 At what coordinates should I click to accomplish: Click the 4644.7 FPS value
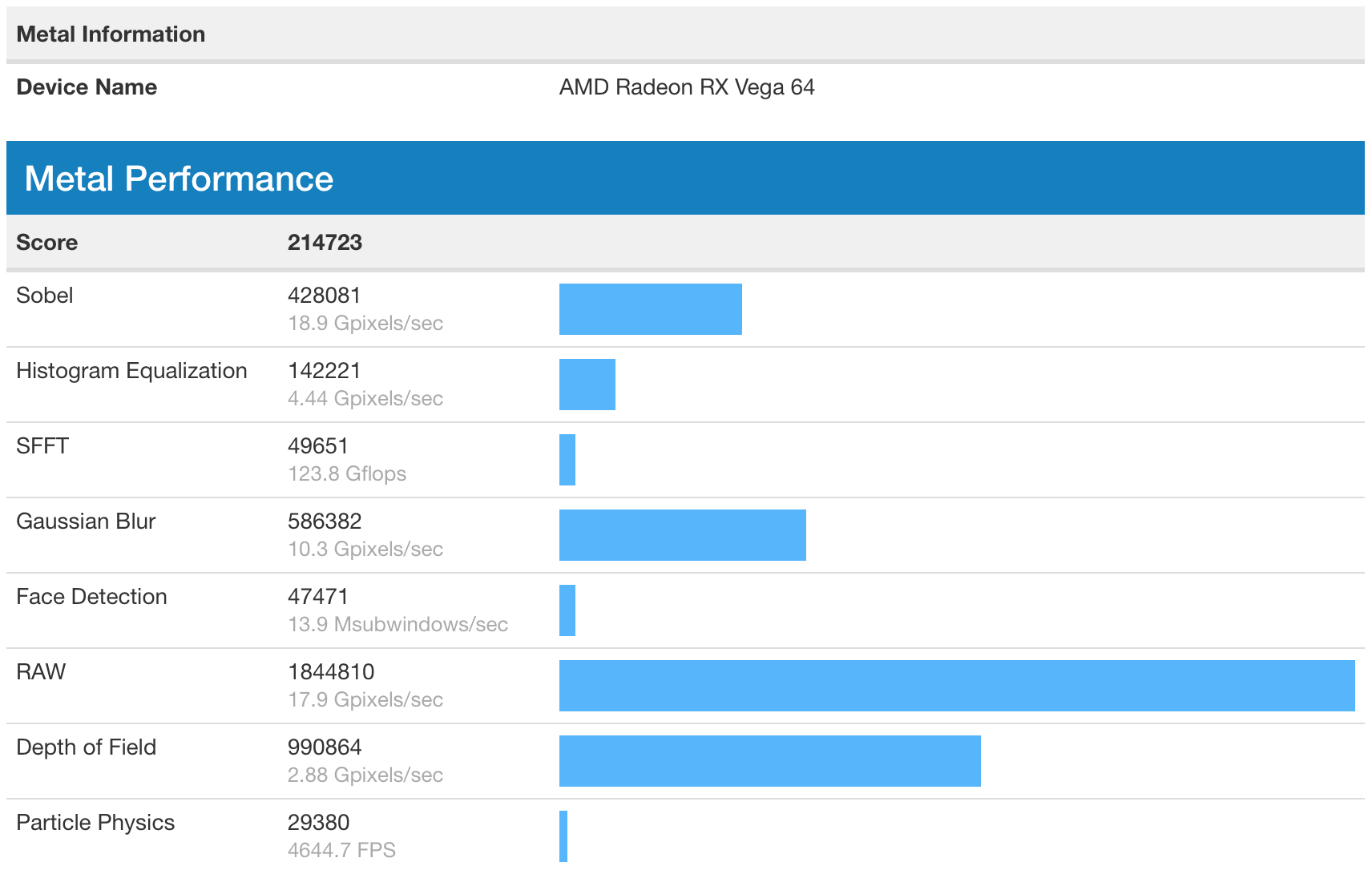[x=342, y=851]
